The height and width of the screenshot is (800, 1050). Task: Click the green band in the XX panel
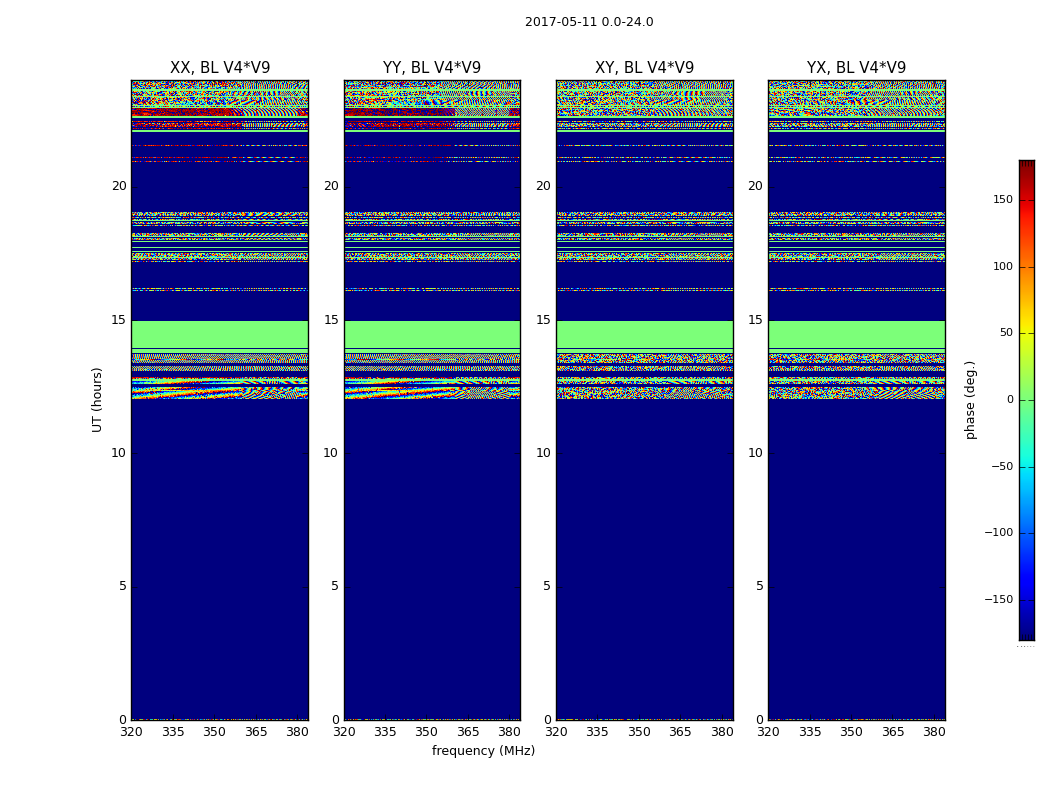coord(220,334)
